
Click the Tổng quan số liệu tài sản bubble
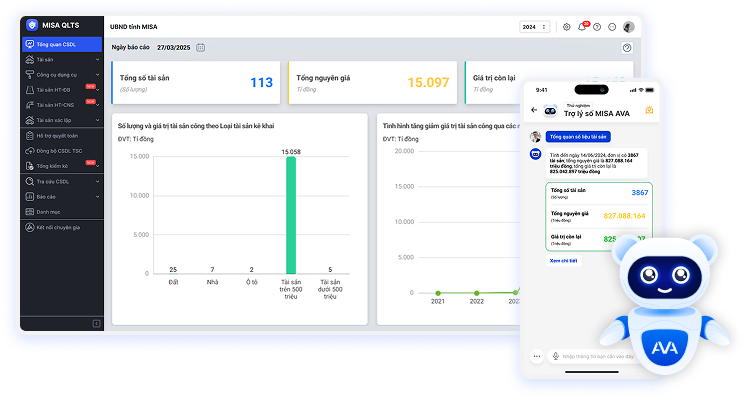tap(578, 137)
